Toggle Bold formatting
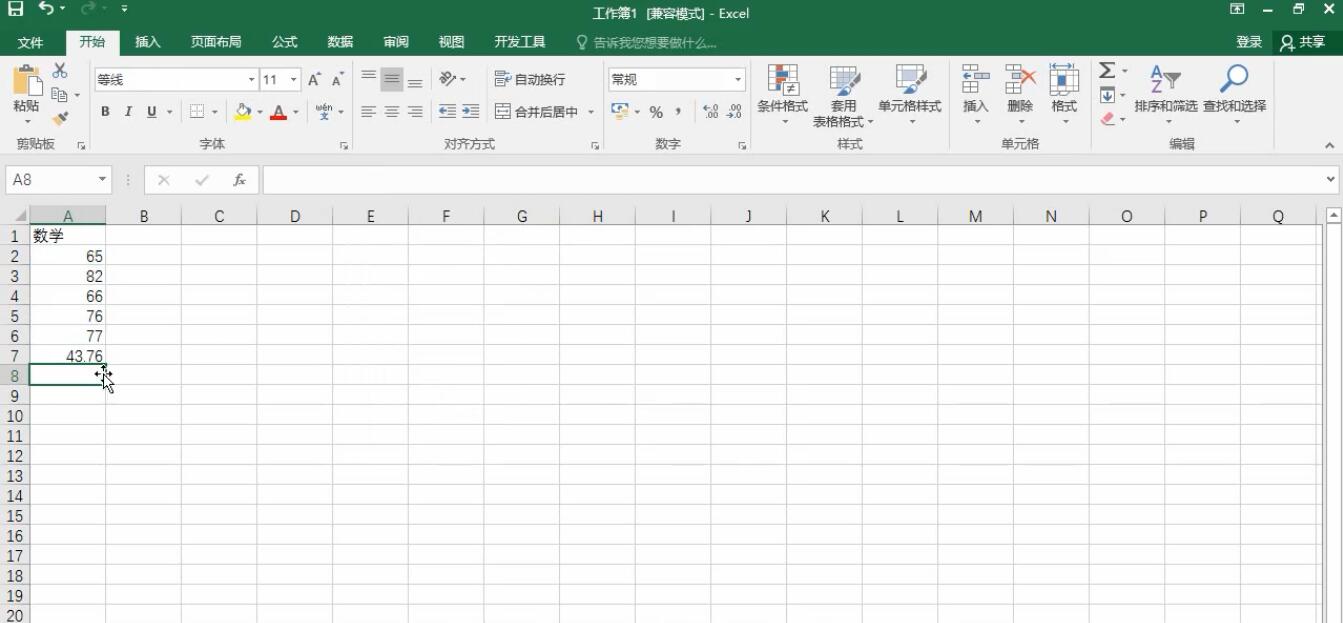This screenshot has height=623, width=1343. coord(105,112)
